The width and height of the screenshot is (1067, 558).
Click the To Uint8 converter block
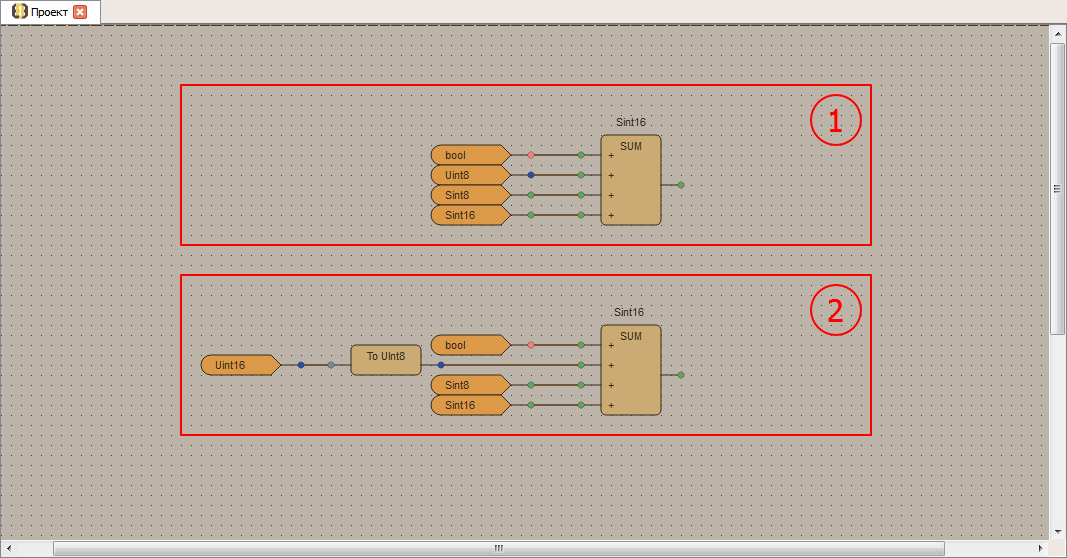(386, 359)
